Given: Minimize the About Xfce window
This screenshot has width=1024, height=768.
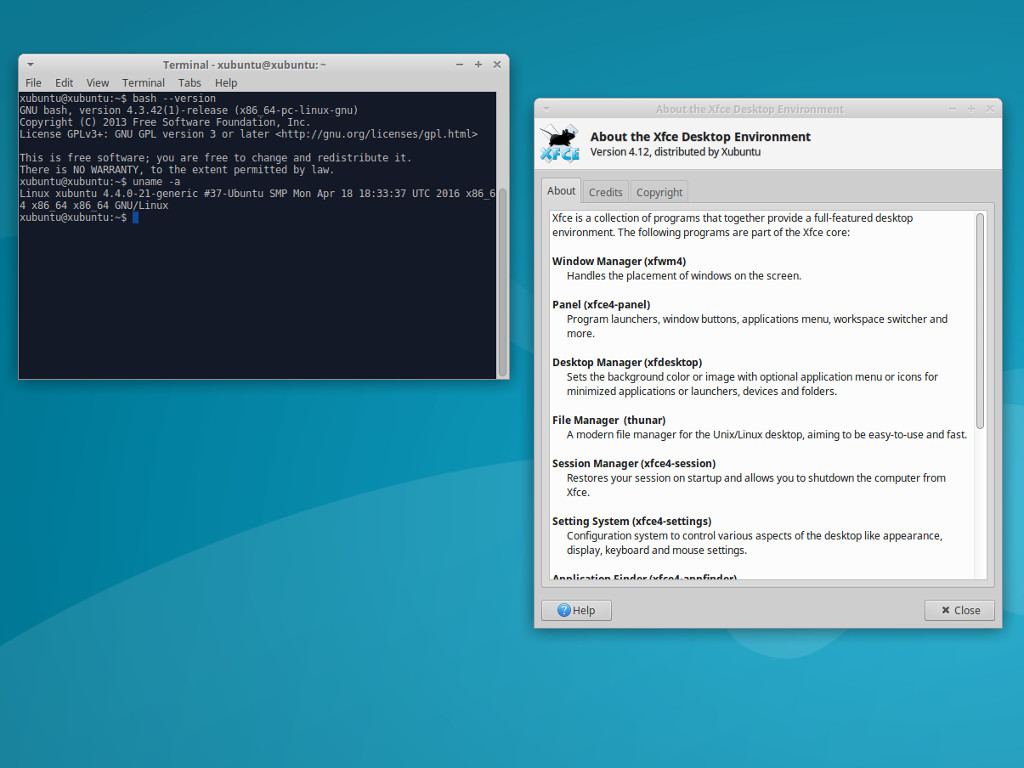Looking at the screenshot, I should pyautogui.click(x=953, y=109).
